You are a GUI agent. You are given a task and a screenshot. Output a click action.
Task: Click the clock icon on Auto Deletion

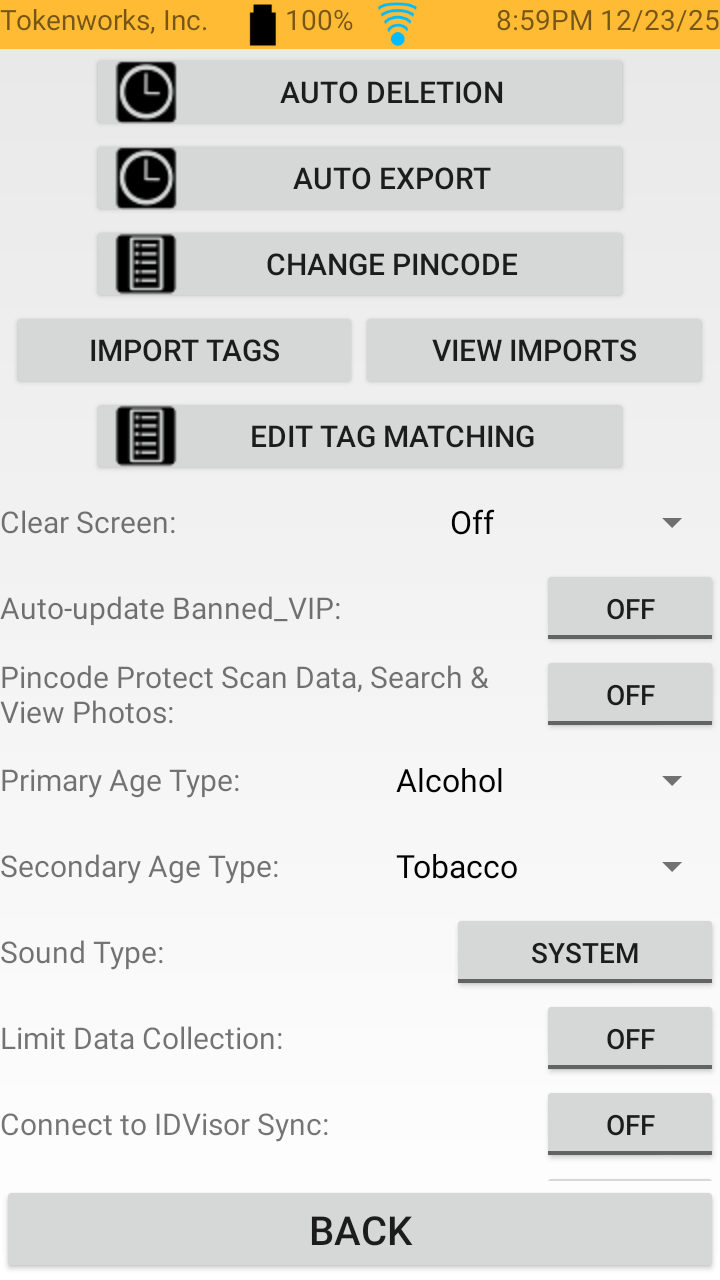point(146,93)
